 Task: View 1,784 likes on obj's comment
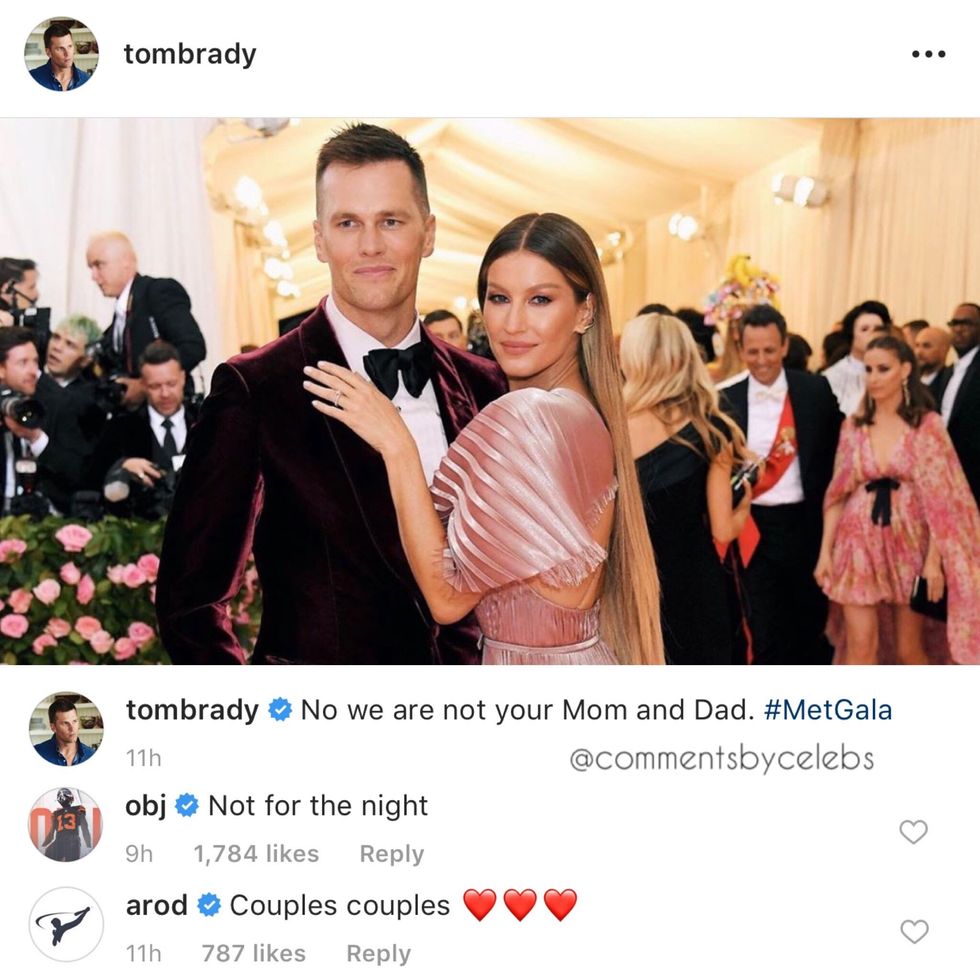click(256, 854)
